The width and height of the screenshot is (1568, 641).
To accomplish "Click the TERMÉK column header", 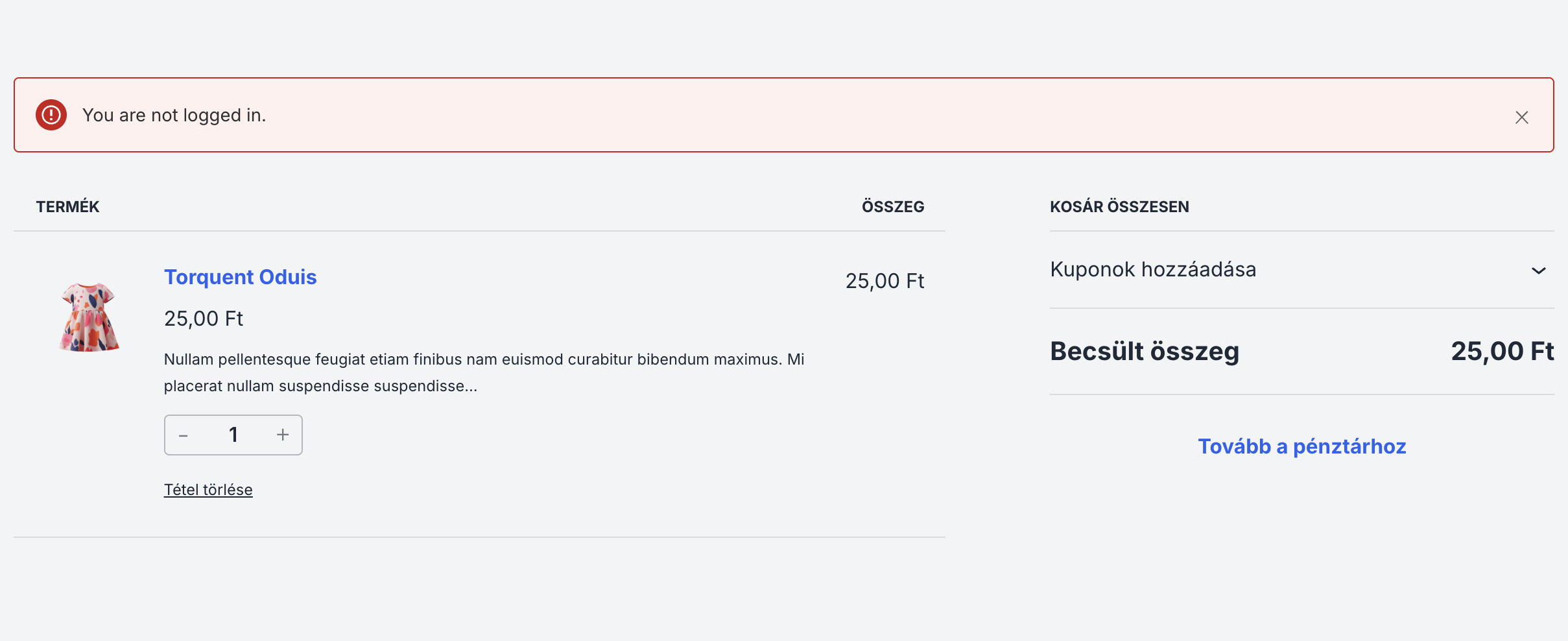I will pyautogui.click(x=67, y=207).
